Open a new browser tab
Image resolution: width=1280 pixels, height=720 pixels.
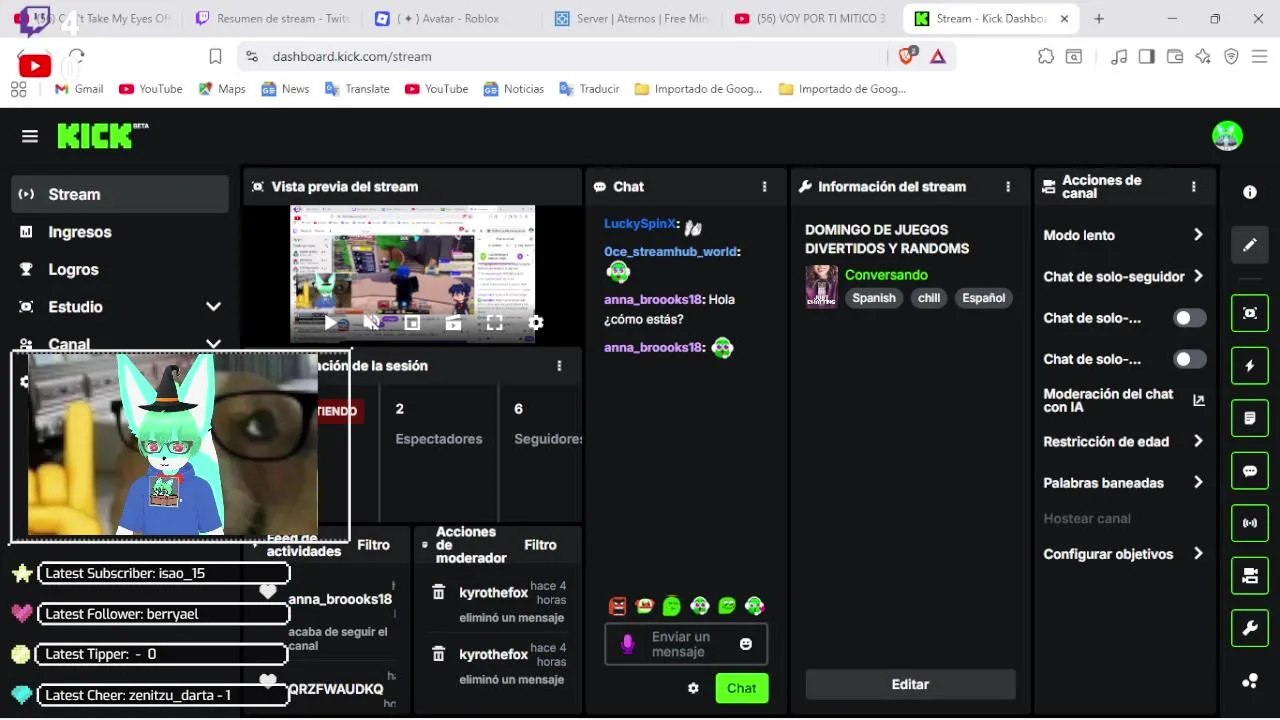point(1099,18)
